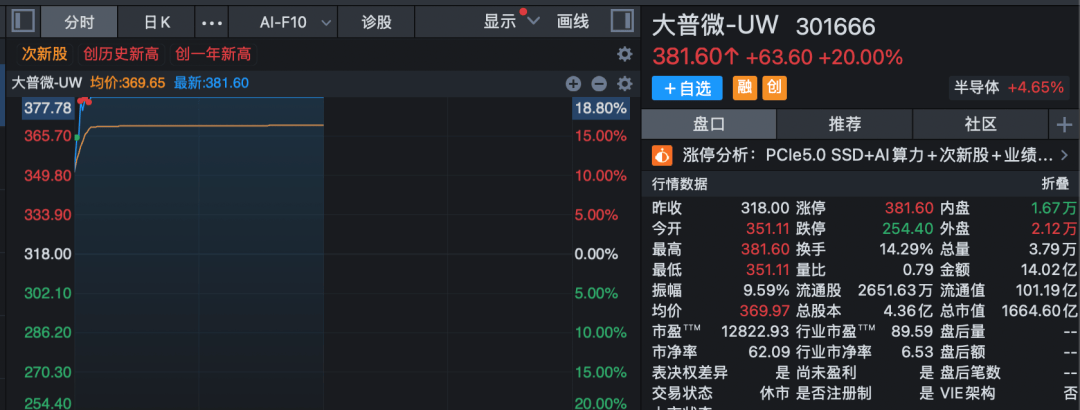The image size is (1080, 410).
Task: Click the 最新:381.60 legend label
Action: [x=211, y=83]
